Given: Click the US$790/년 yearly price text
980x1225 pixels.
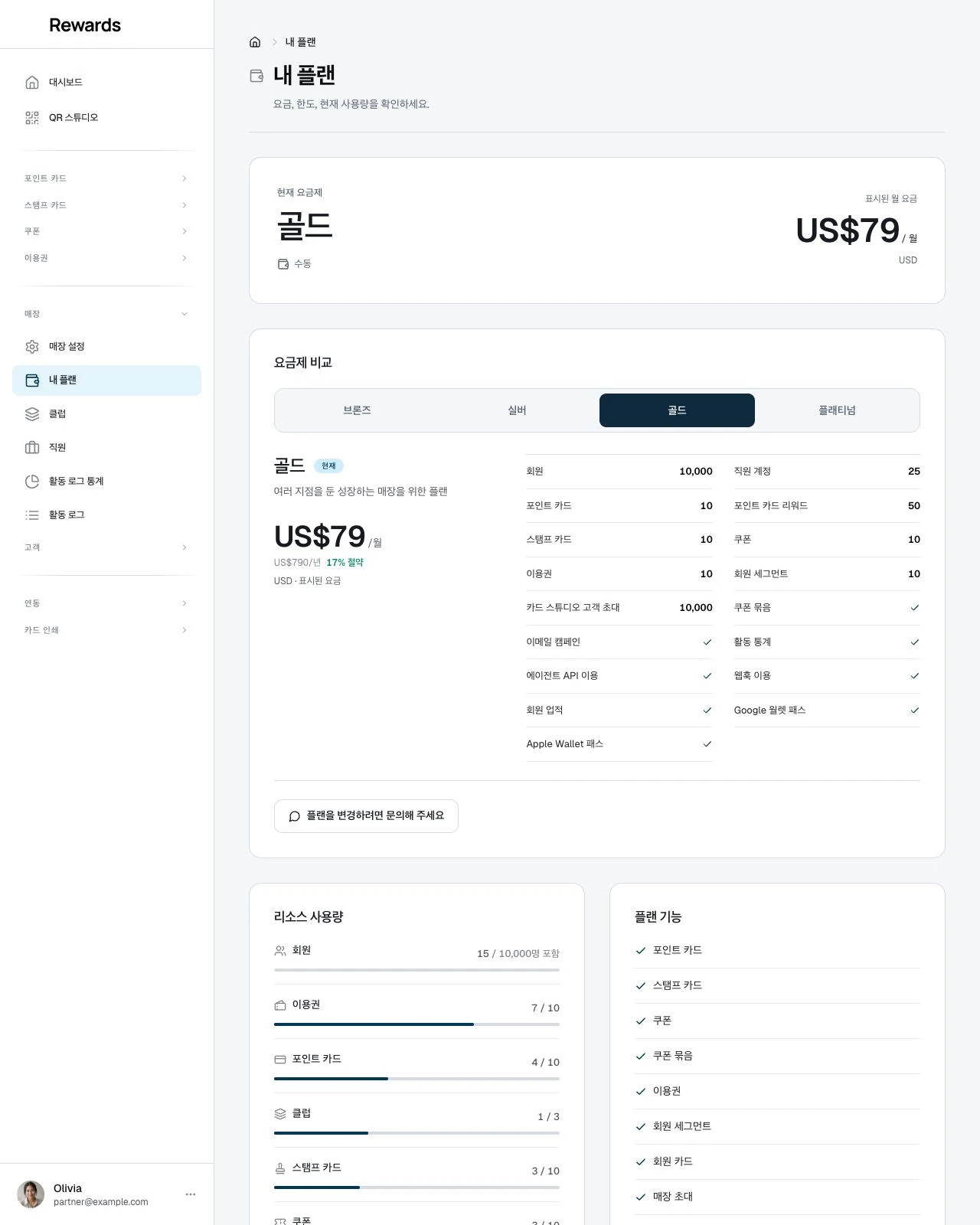Looking at the screenshot, I should [x=298, y=563].
